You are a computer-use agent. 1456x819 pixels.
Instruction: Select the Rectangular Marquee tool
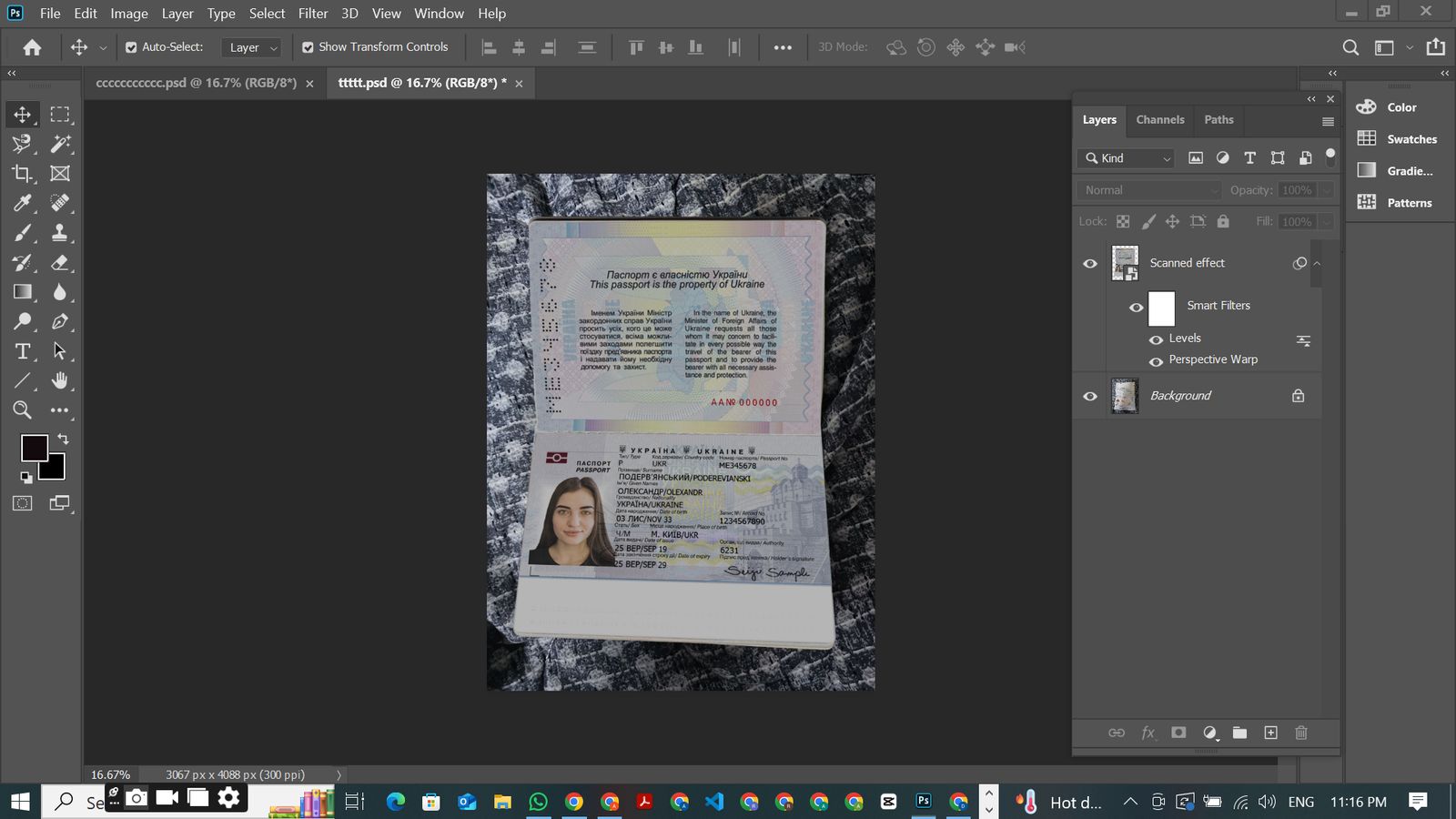[60, 115]
